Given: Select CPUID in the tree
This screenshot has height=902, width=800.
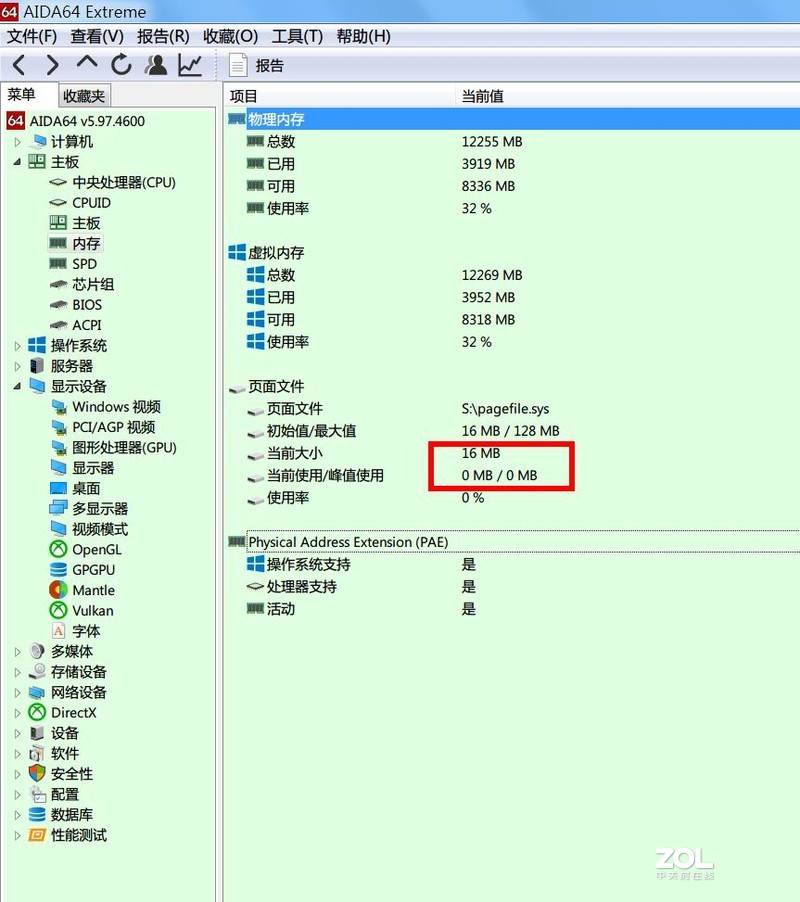Looking at the screenshot, I should pos(91,203).
